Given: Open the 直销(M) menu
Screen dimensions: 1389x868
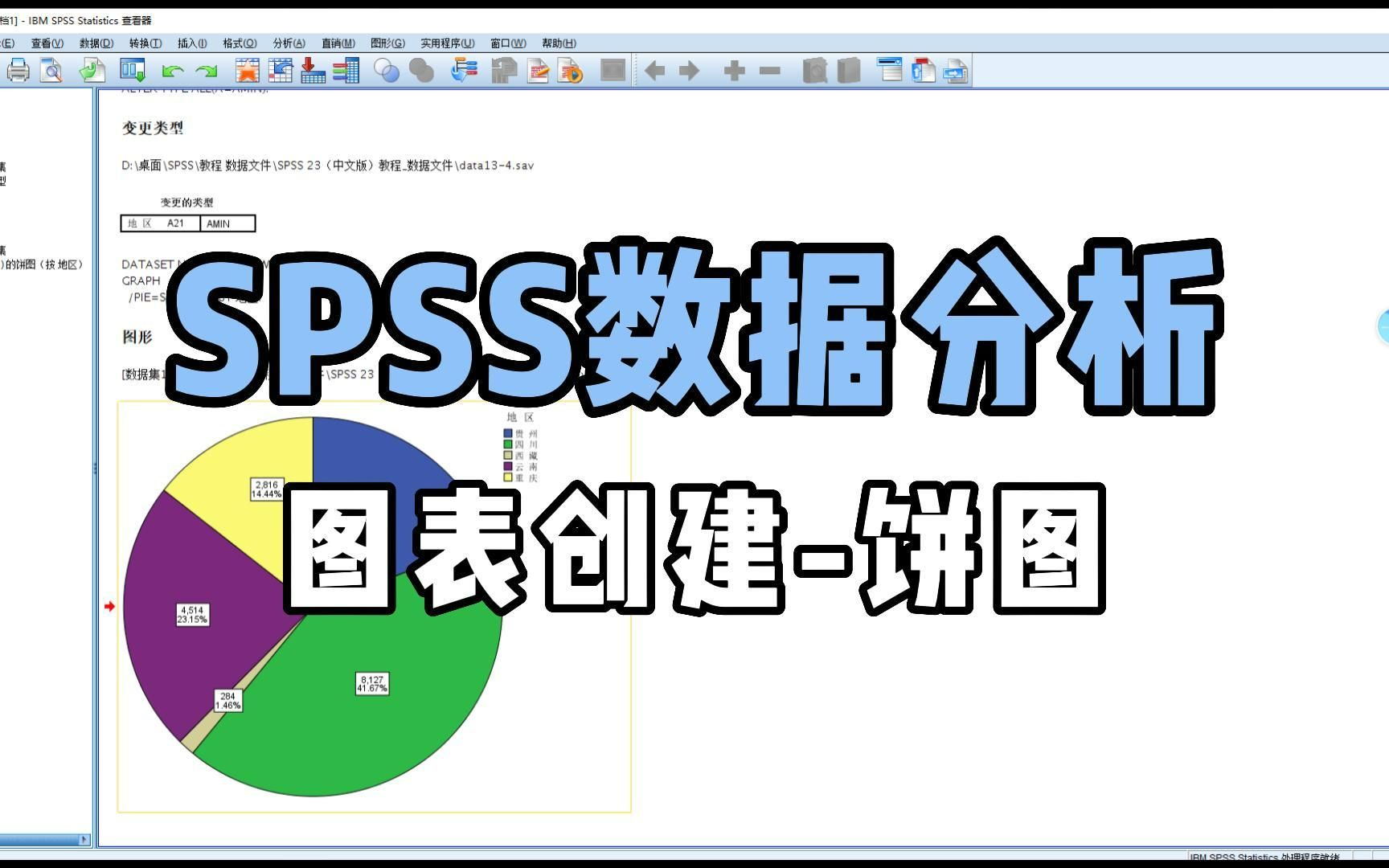Looking at the screenshot, I should point(338,43).
